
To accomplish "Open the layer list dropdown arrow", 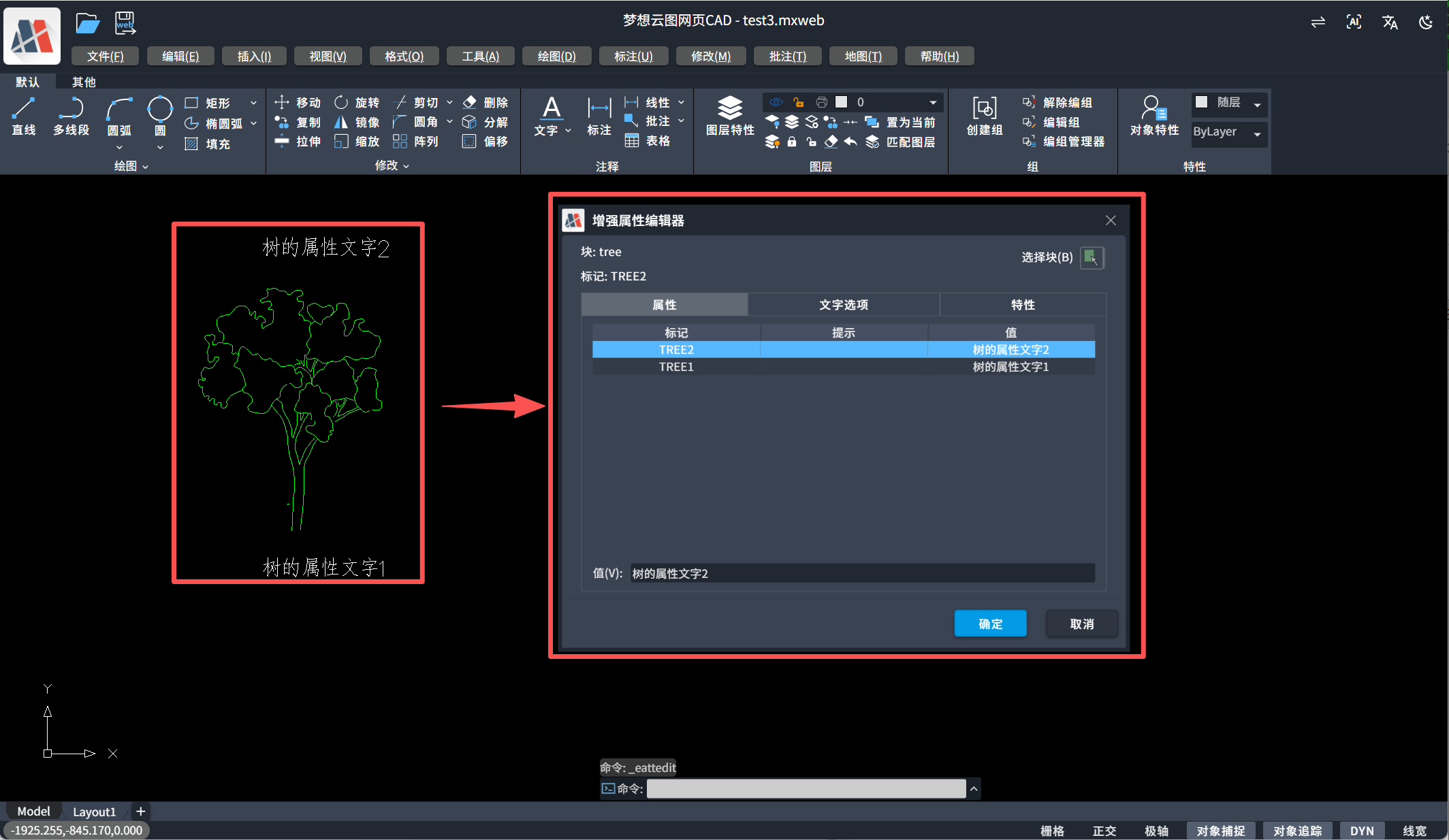I will tap(933, 102).
